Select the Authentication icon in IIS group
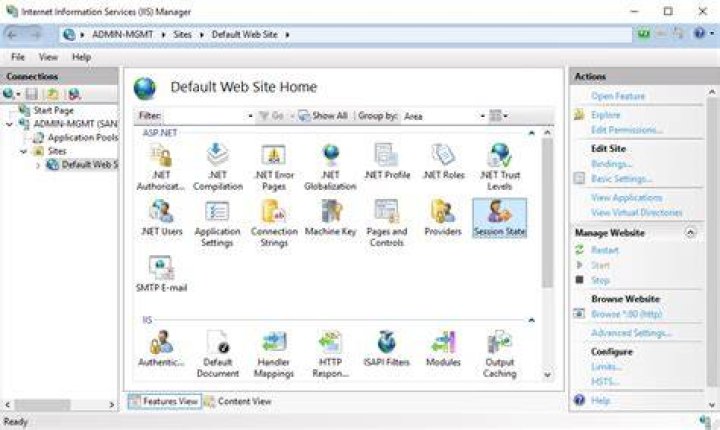Screen dimensions: 720x430 pyautogui.click(x=161, y=349)
